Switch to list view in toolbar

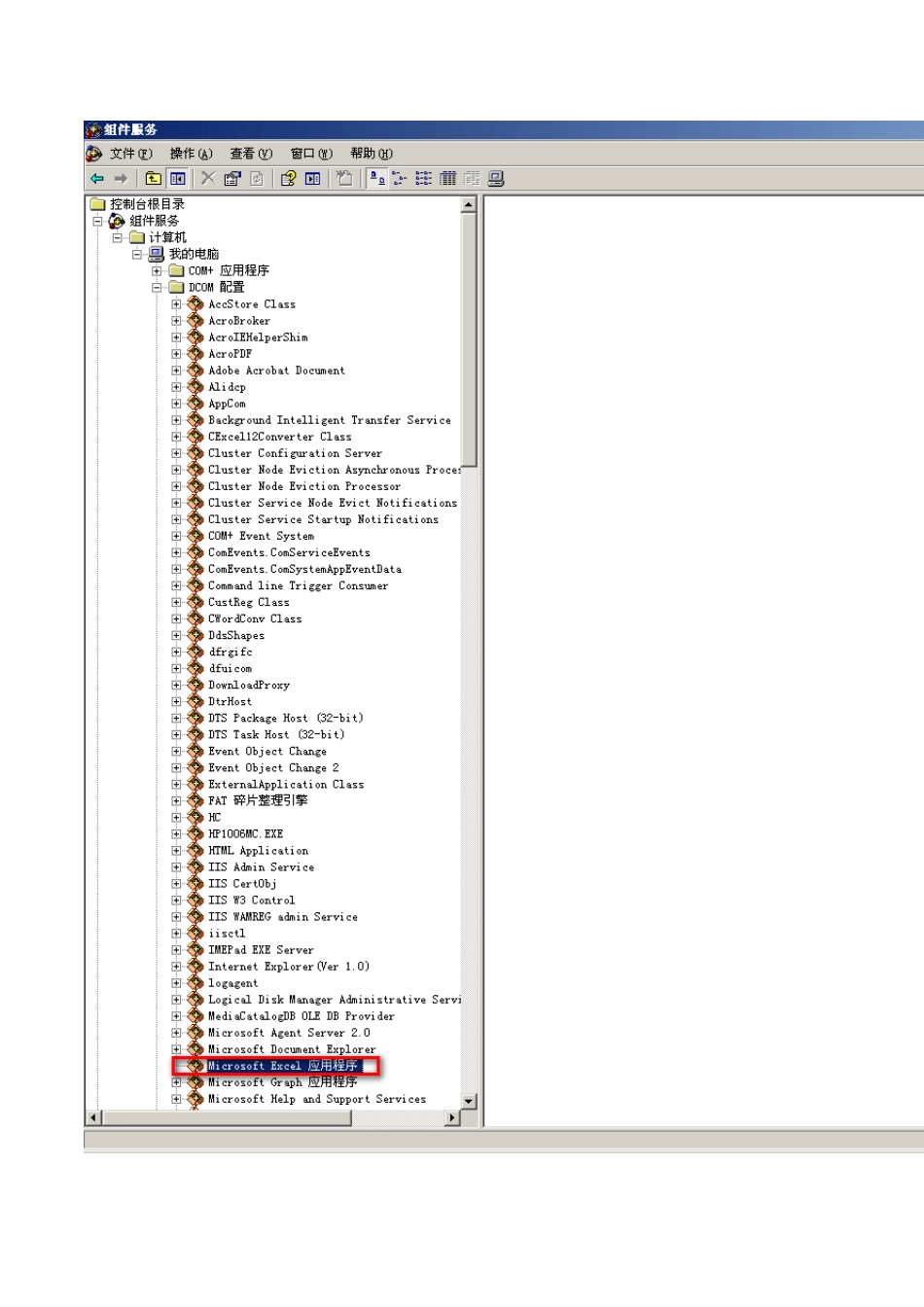pos(424,178)
